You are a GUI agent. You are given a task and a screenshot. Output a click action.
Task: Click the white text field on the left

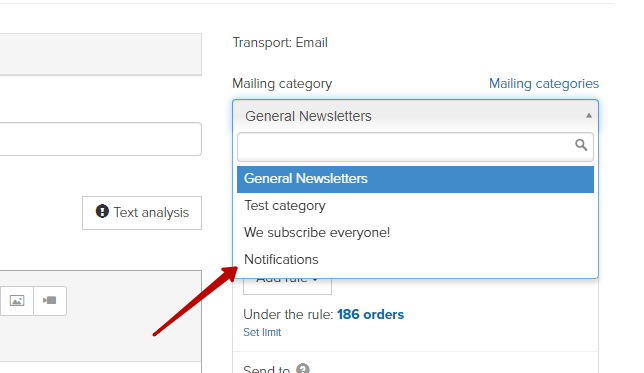tap(101, 139)
